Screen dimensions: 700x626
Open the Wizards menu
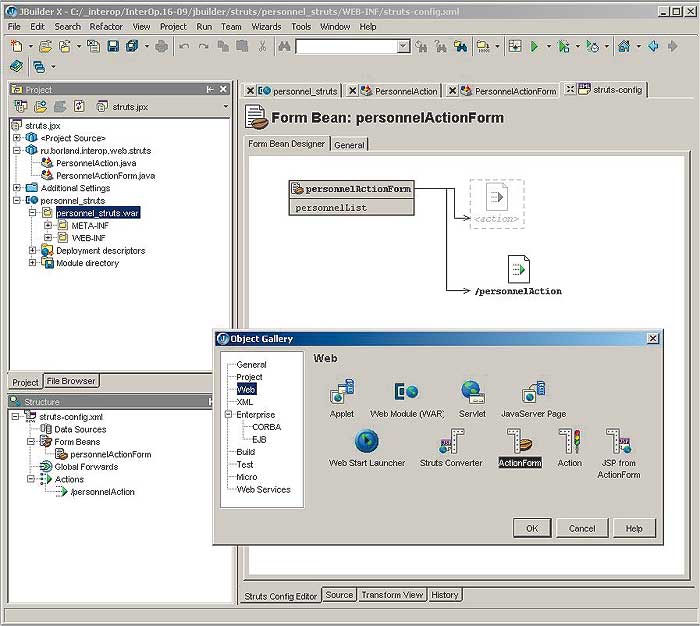[266, 26]
